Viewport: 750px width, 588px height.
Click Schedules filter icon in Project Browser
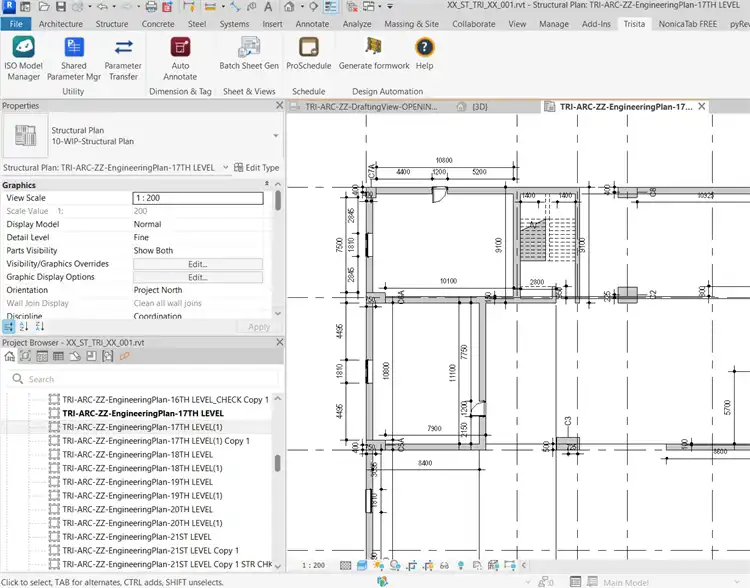(x=58, y=356)
